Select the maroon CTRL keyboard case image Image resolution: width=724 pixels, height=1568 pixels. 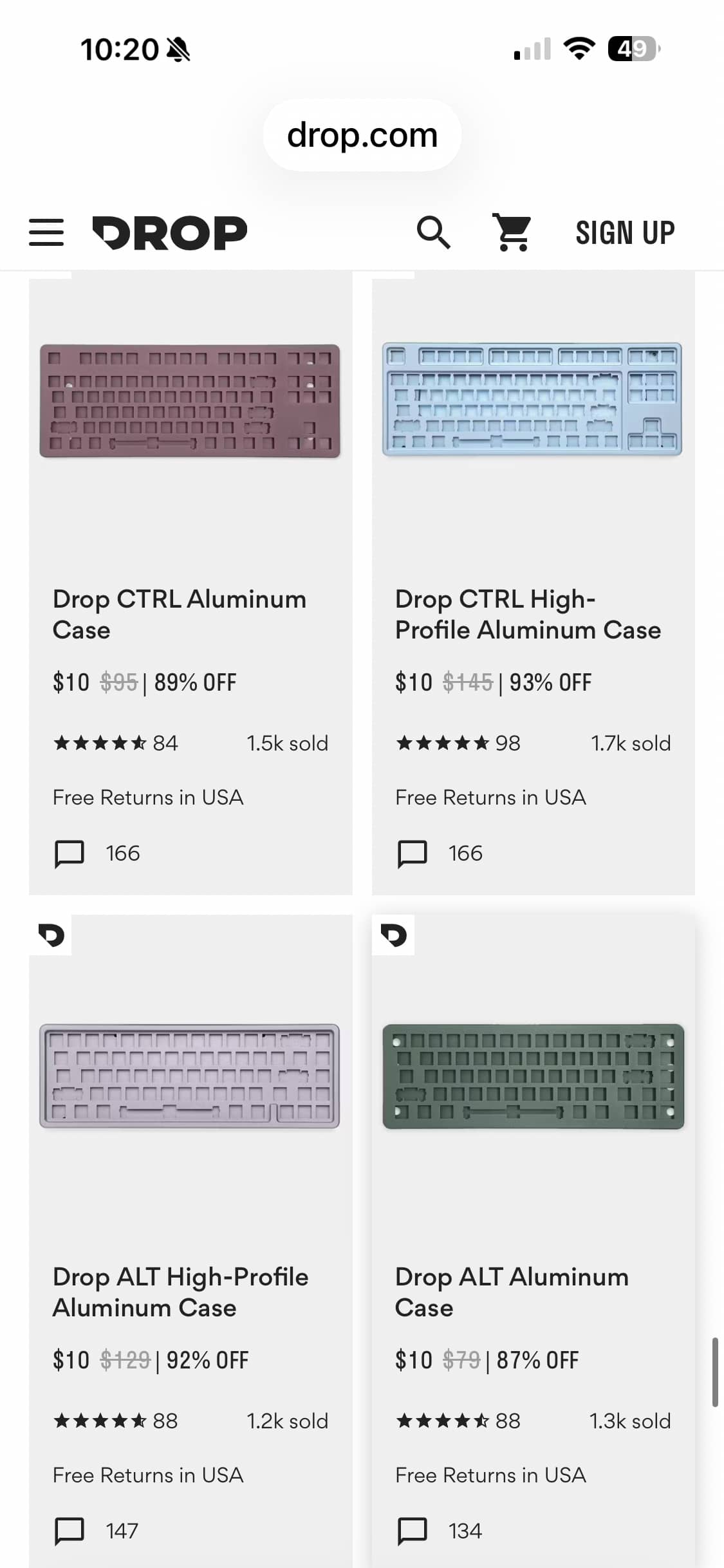190,401
